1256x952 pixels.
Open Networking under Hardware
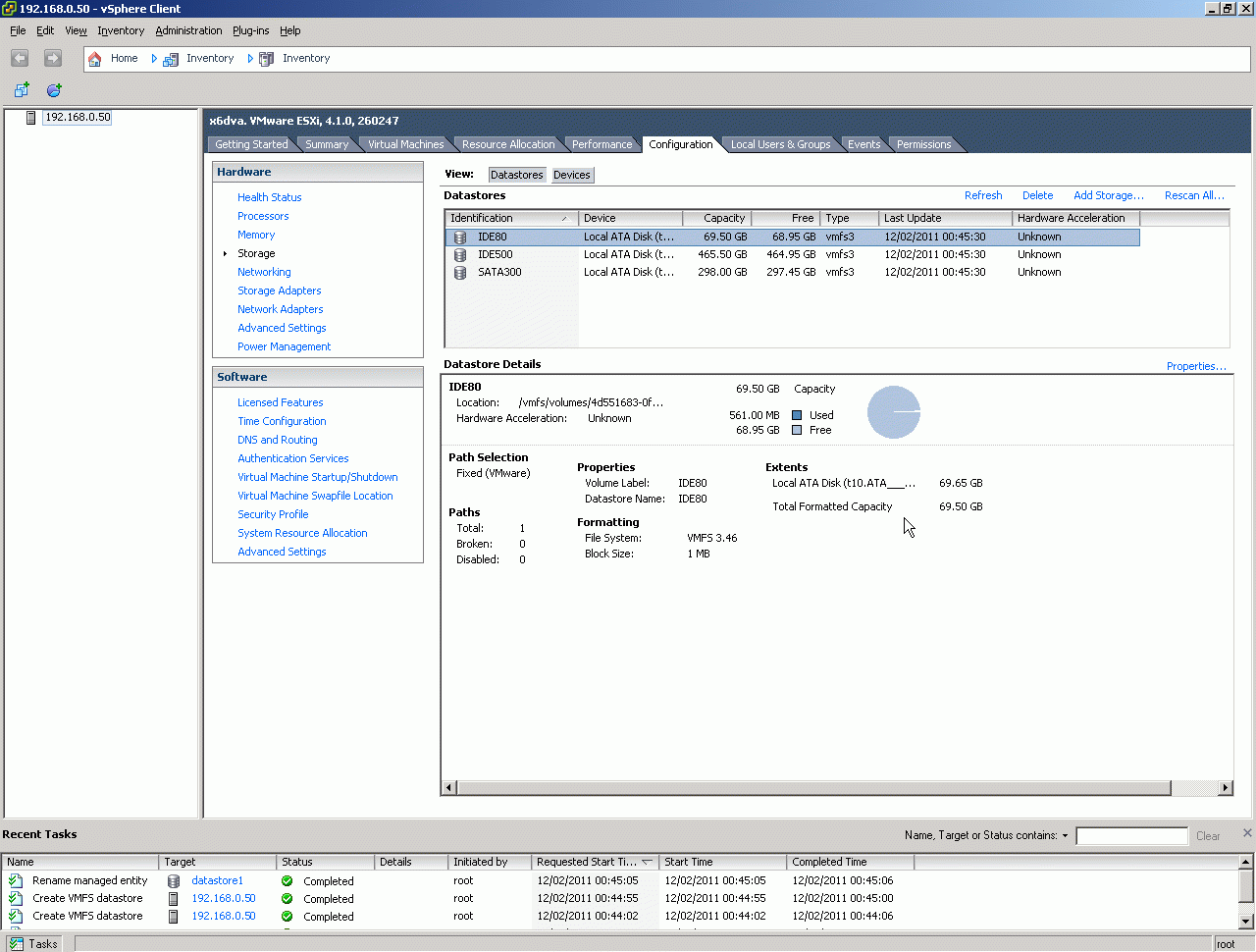tap(264, 272)
